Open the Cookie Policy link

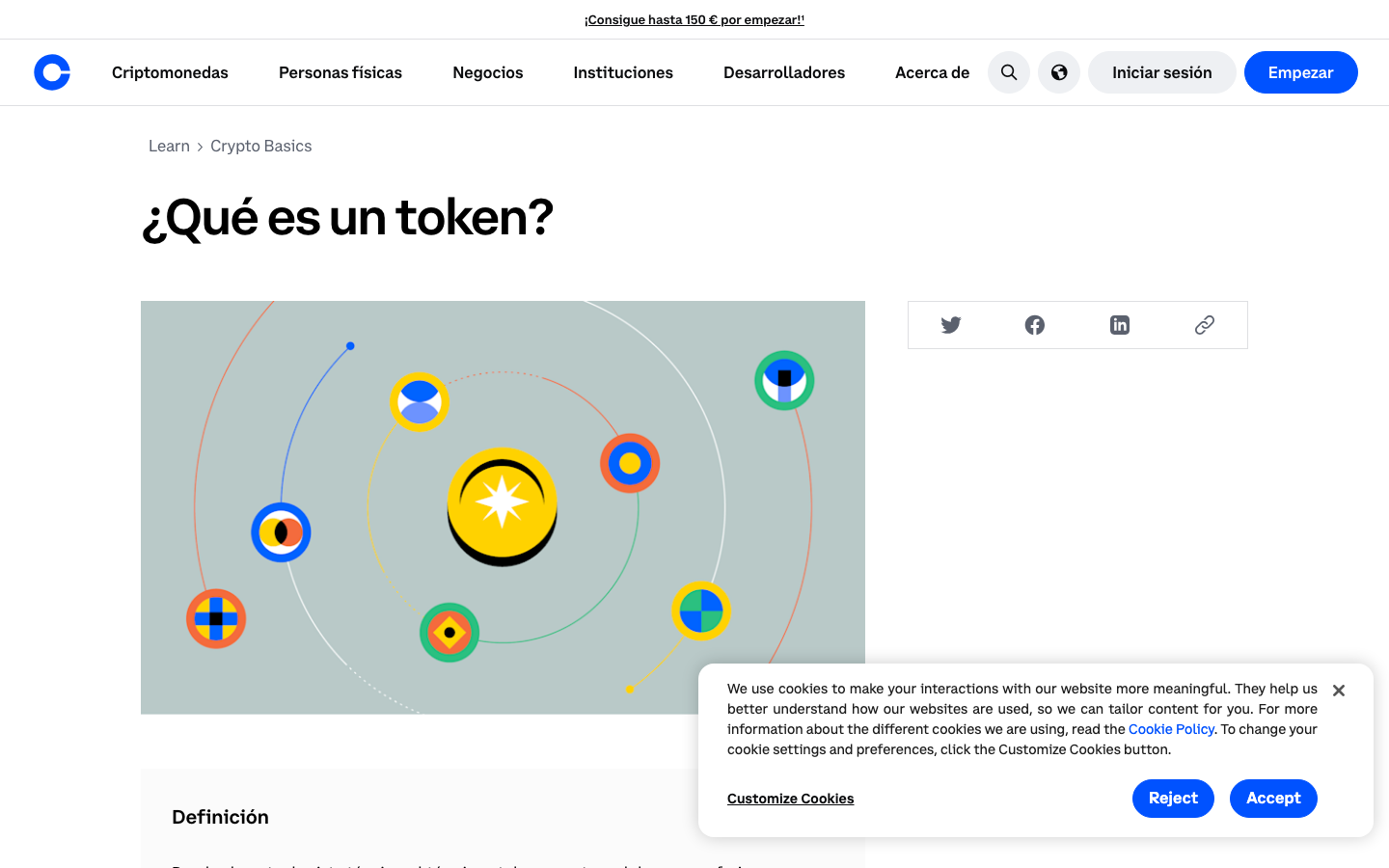tap(1171, 728)
